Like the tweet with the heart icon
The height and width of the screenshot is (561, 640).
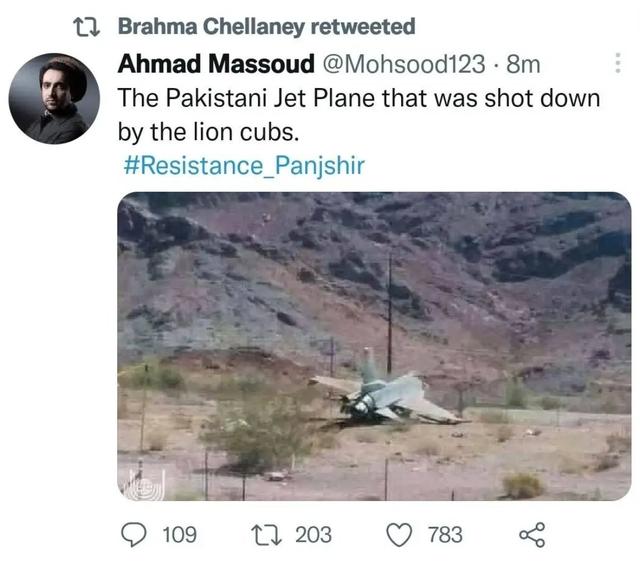coord(399,535)
